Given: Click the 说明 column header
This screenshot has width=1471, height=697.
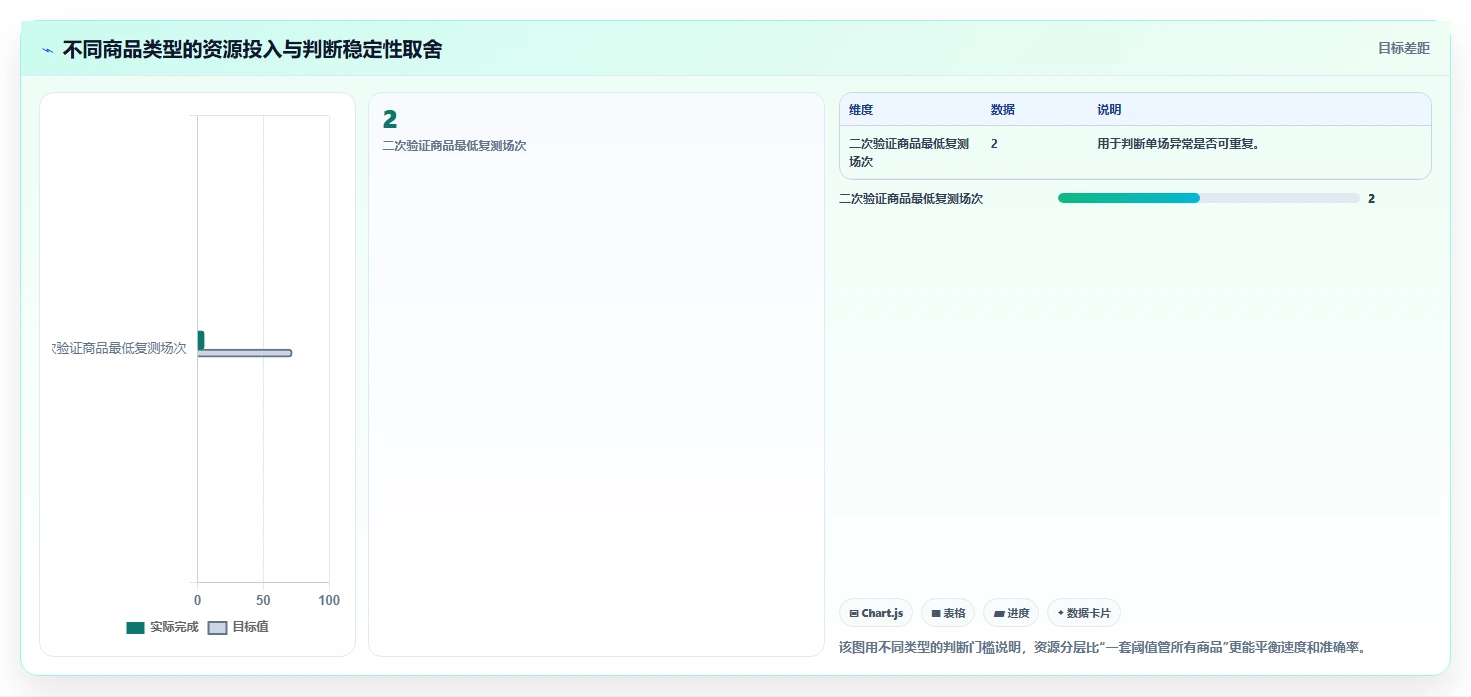Looking at the screenshot, I should point(1109,110).
